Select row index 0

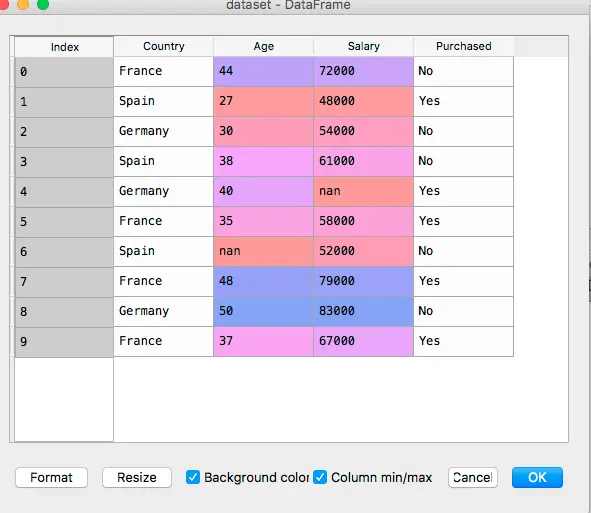point(64,72)
